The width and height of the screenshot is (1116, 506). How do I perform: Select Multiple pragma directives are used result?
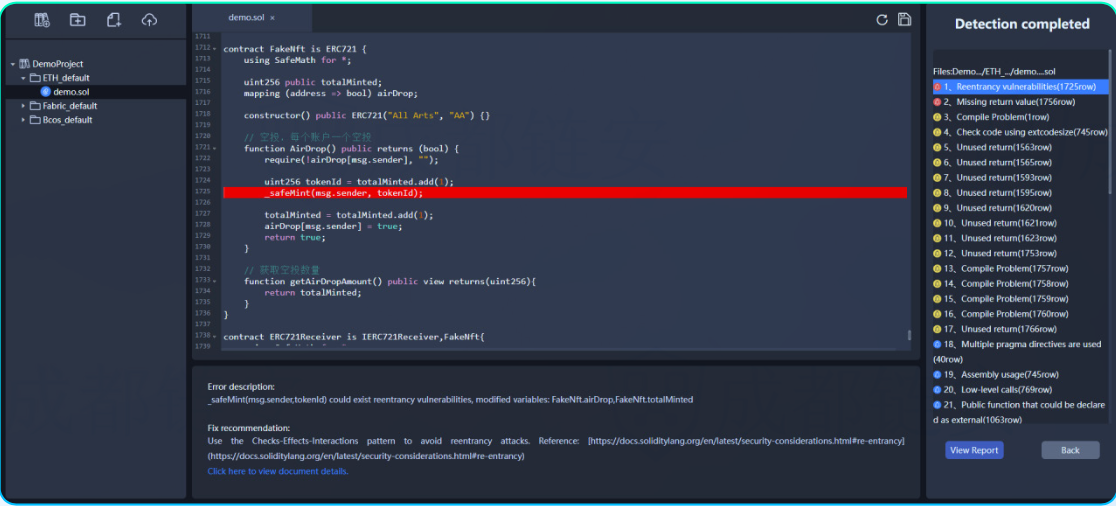(1021, 352)
